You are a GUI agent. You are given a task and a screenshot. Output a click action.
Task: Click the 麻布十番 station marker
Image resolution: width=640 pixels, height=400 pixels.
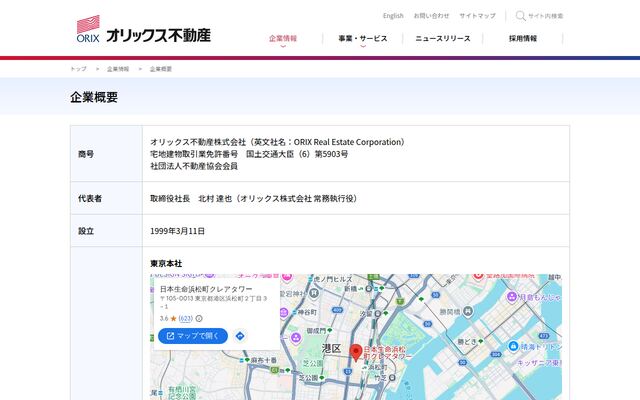tap(247, 360)
